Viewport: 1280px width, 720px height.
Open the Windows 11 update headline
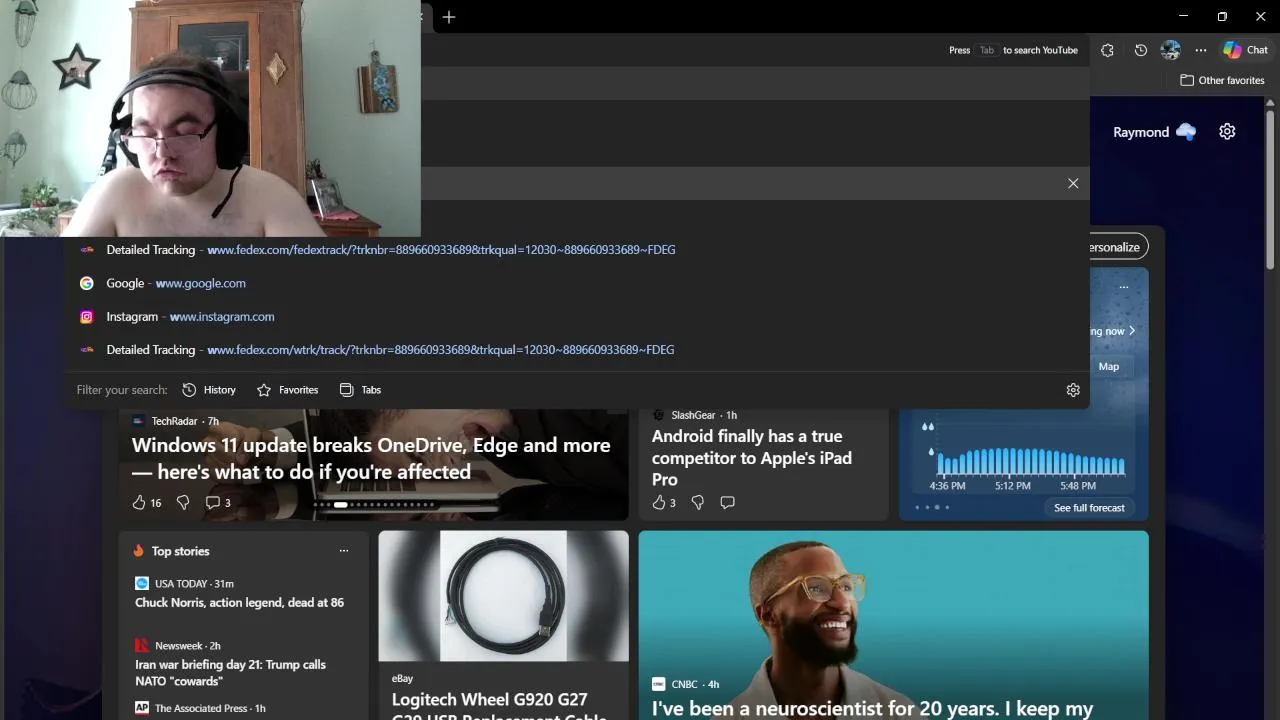click(371, 458)
